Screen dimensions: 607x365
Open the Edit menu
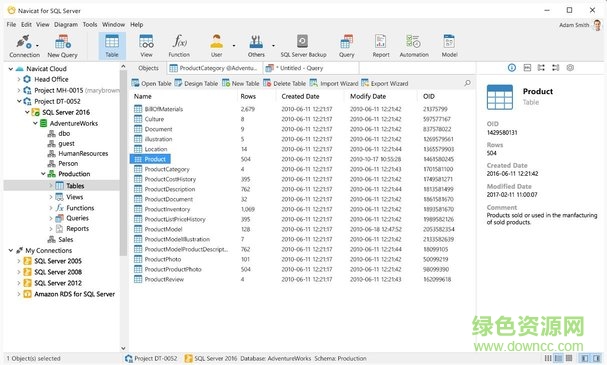[26, 24]
